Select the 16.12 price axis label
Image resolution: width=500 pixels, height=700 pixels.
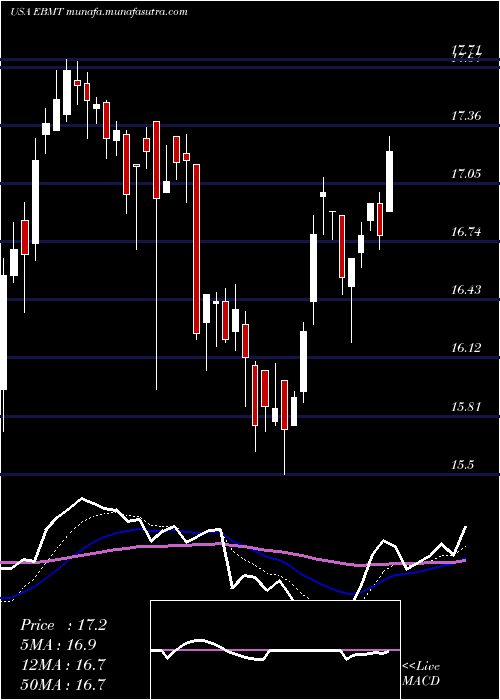[466, 348]
